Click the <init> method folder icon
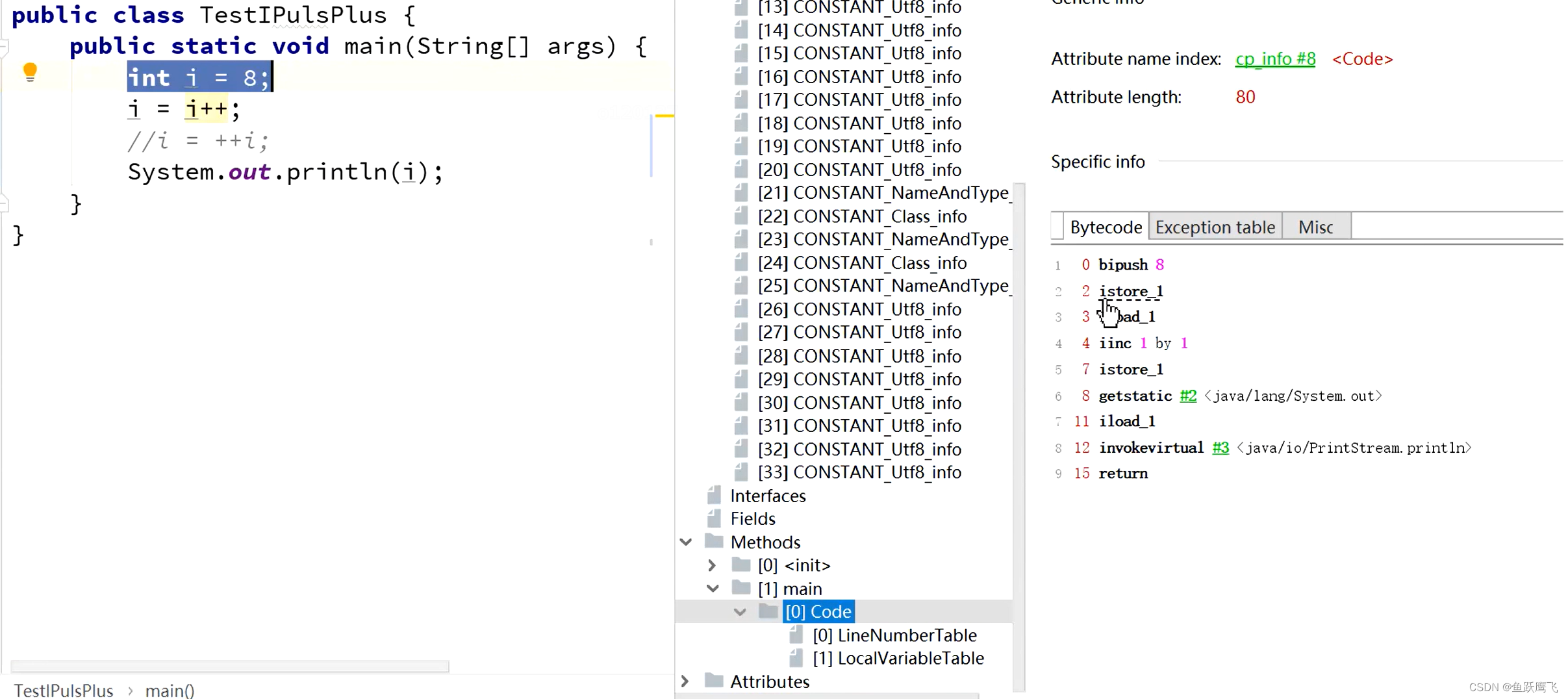Screen dimensions: 1568x699 pyautogui.click(x=741, y=565)
